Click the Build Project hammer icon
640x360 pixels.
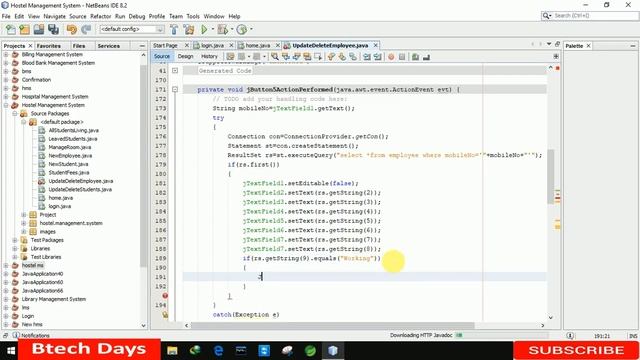click(174, 29)
